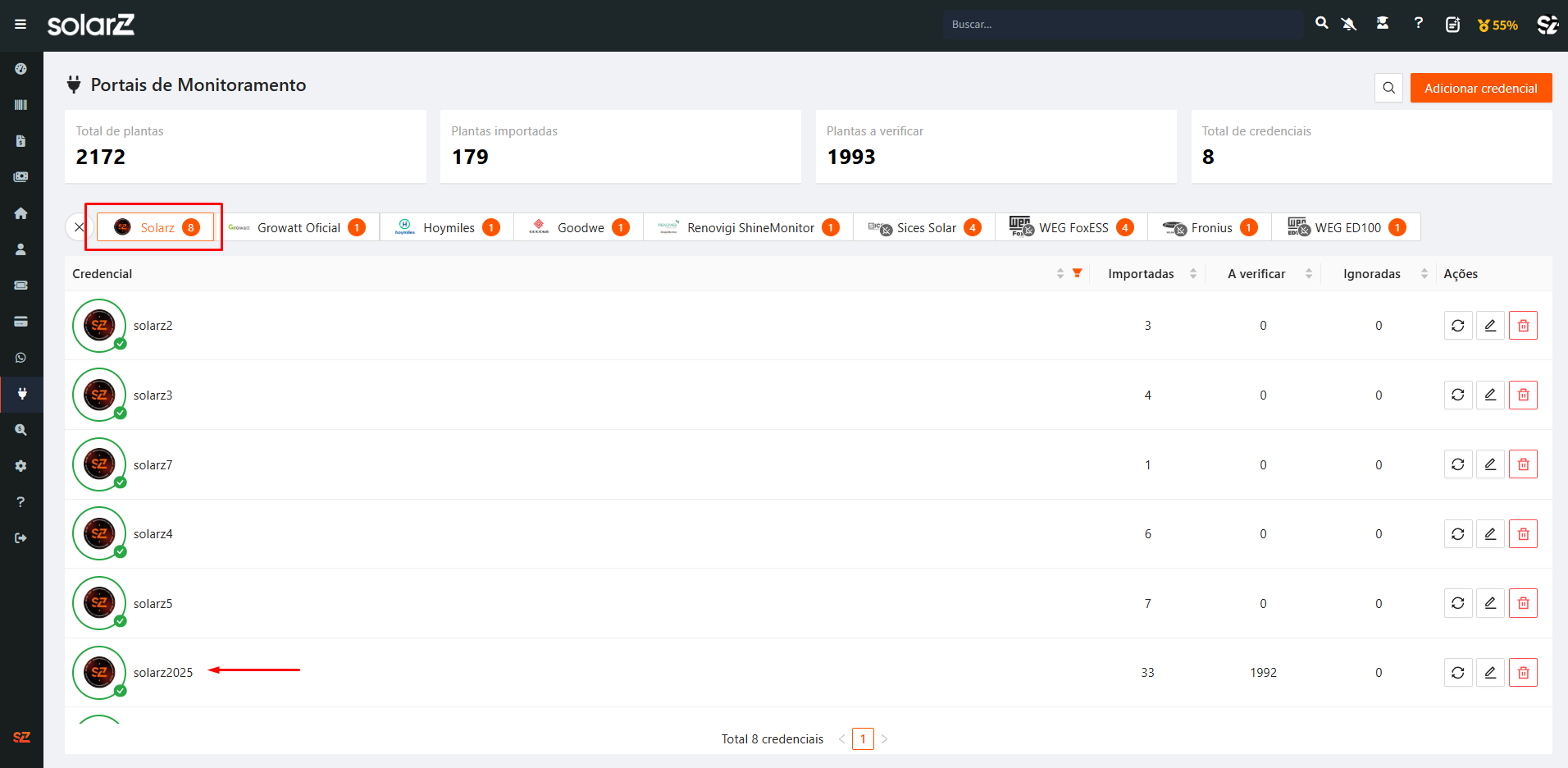Toggle the hamburger menu to collapse sidebar
This screenshot has width=1568, height=768.
[21, 25]
